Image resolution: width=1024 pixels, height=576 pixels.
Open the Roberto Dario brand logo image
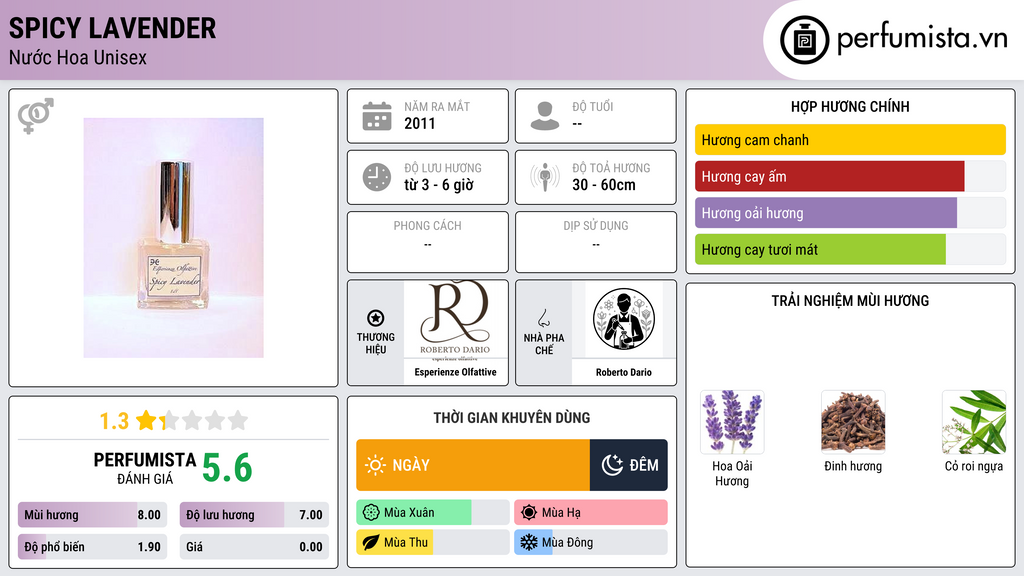[455, 320]
